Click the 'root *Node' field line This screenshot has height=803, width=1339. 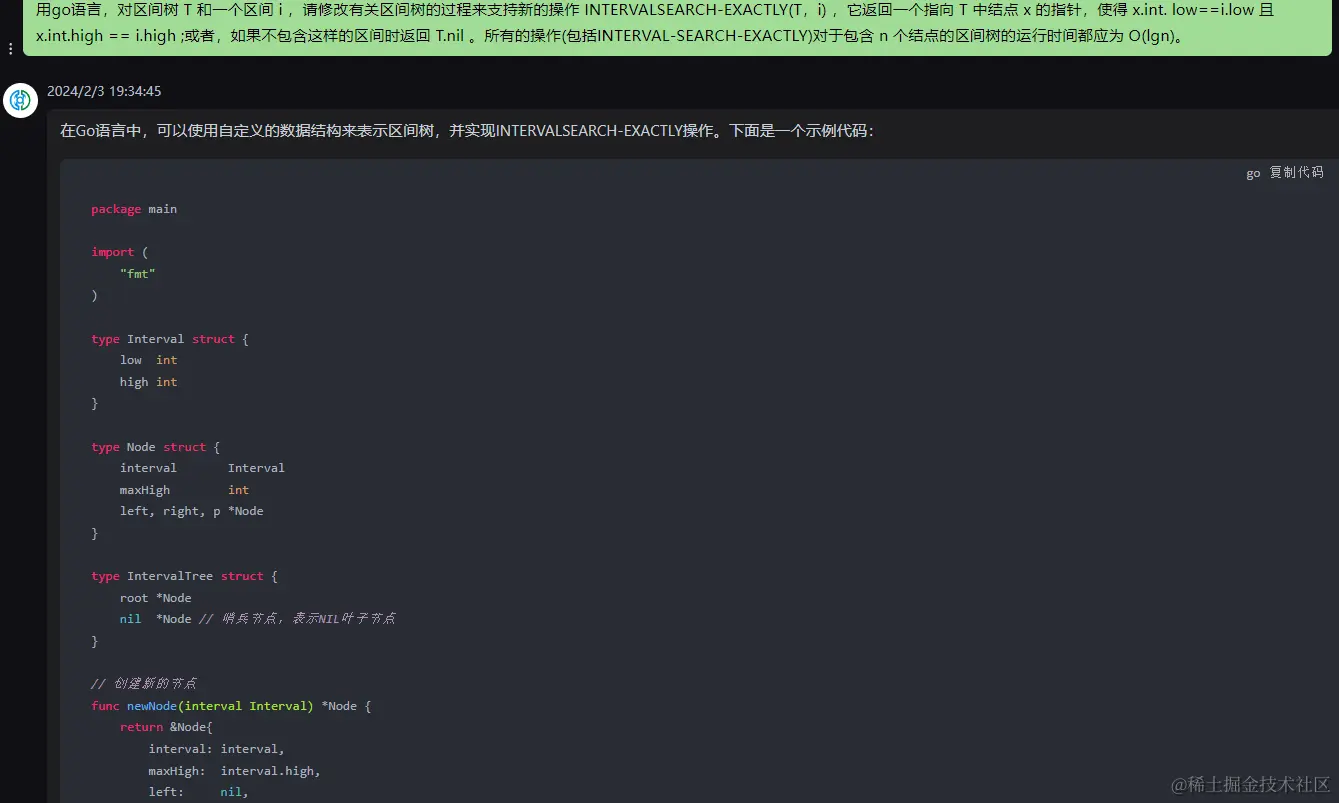155,598
